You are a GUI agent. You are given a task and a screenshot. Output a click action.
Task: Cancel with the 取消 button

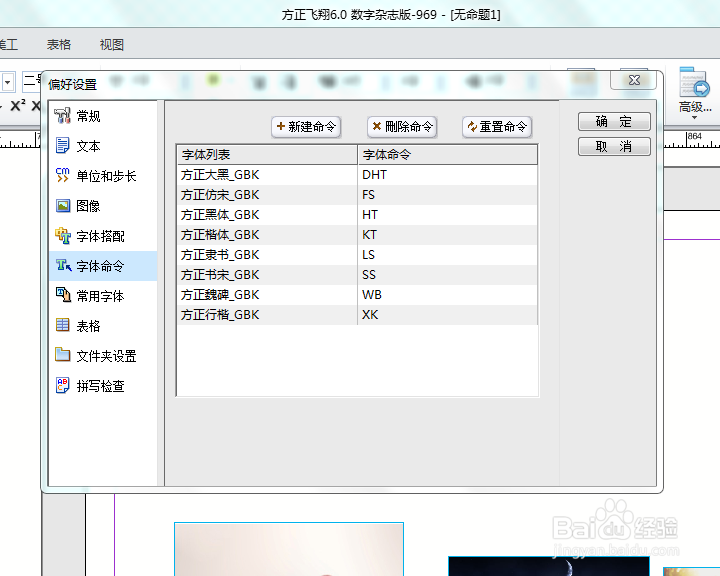(614, 147)
